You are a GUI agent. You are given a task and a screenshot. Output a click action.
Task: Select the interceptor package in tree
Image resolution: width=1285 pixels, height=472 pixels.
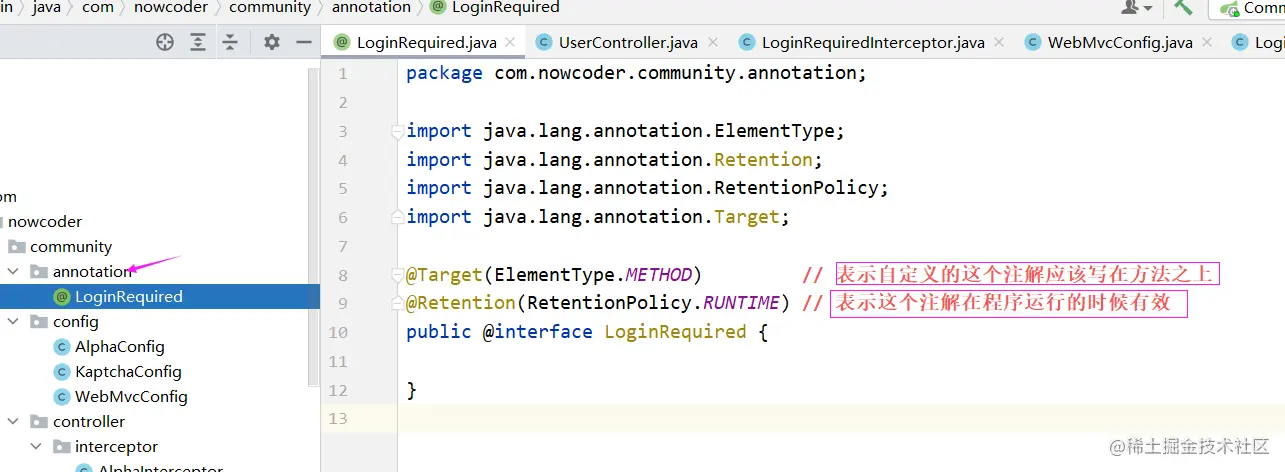pyautogui.click(x=116, y=446)
